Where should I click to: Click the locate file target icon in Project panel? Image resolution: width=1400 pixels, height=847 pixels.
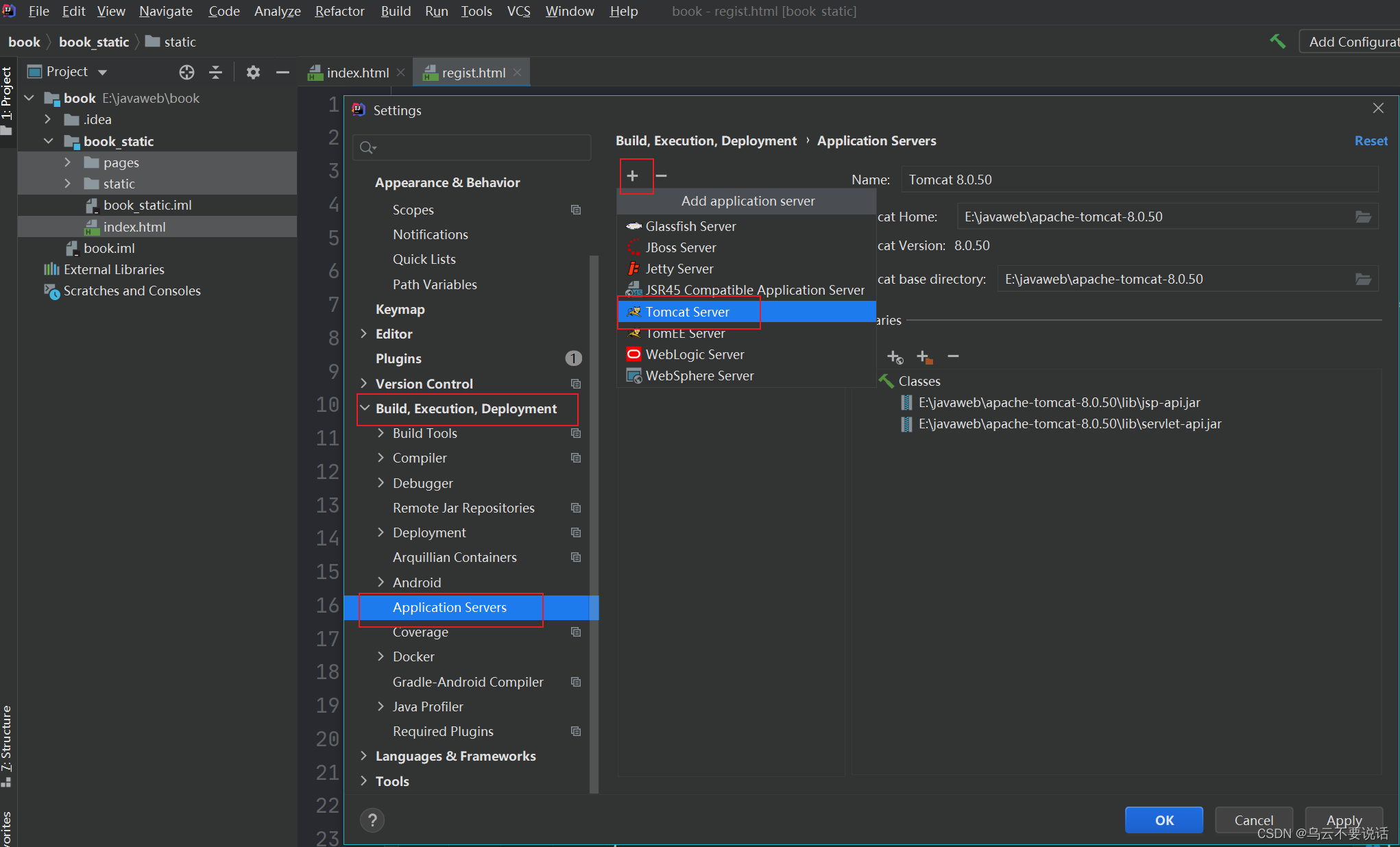186,72
